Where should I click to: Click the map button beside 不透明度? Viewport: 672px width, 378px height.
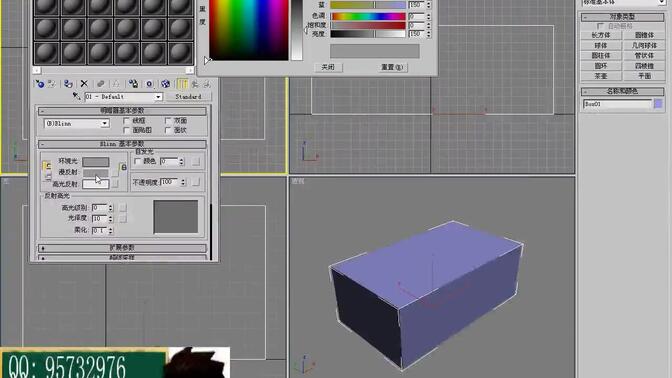[196, 182]
